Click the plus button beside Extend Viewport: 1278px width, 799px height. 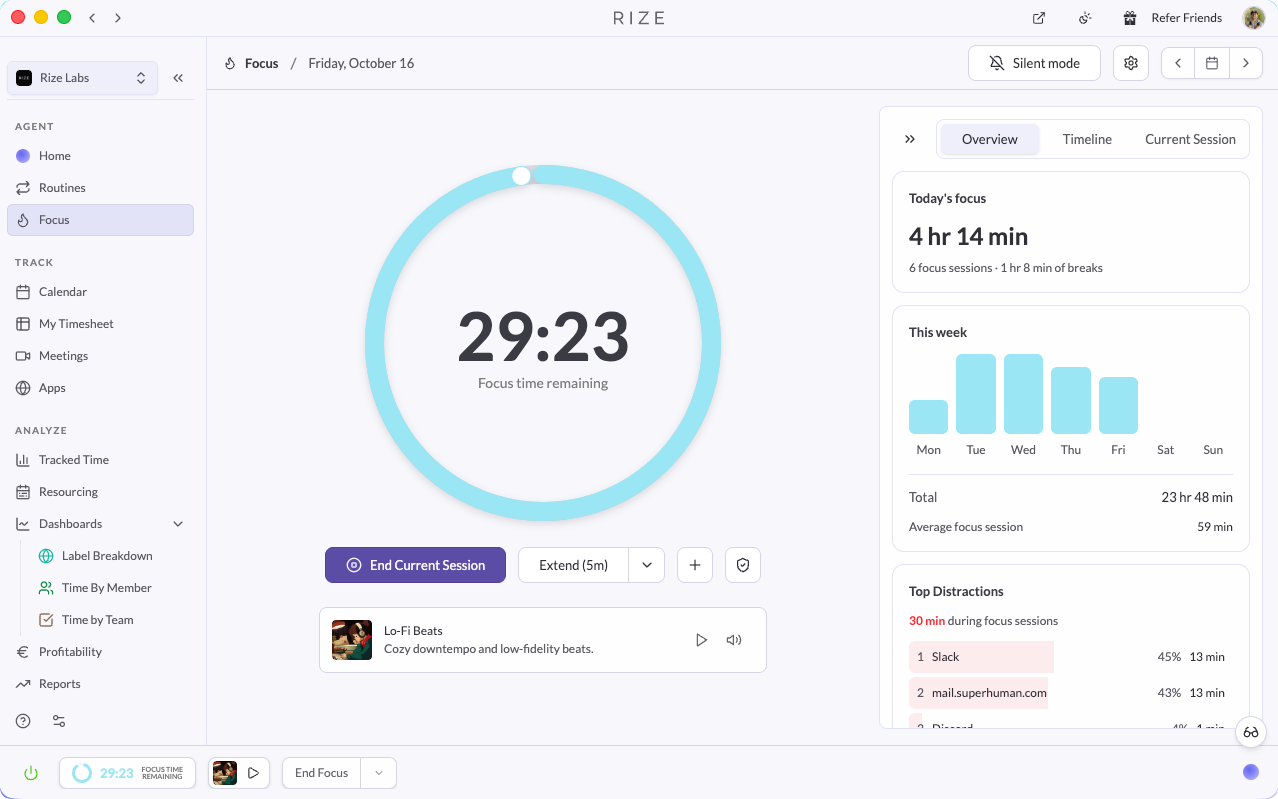pyautogui.click(x=695, y=565)
